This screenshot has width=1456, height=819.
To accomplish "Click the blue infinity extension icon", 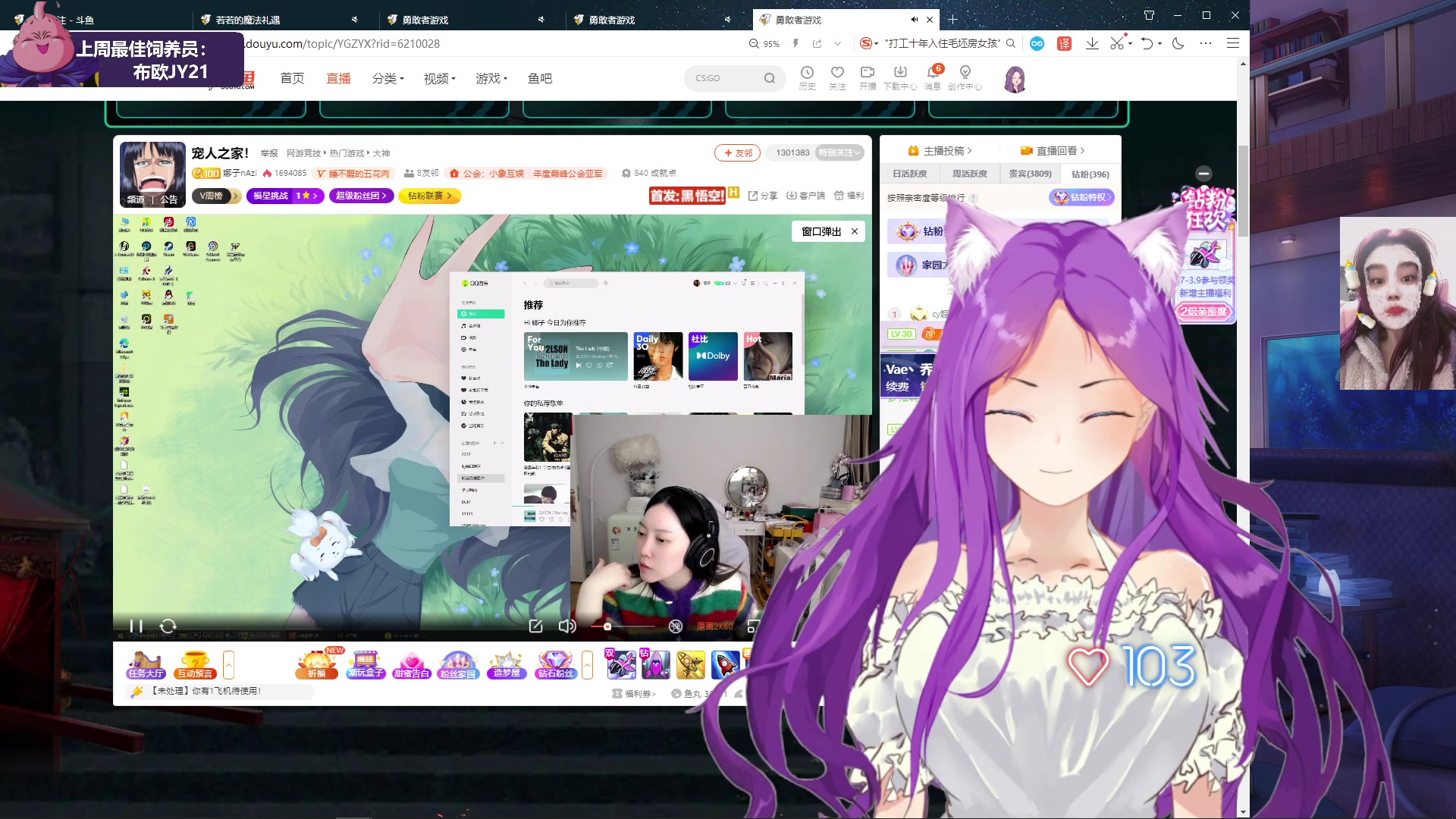I will tap(1037, 43).
